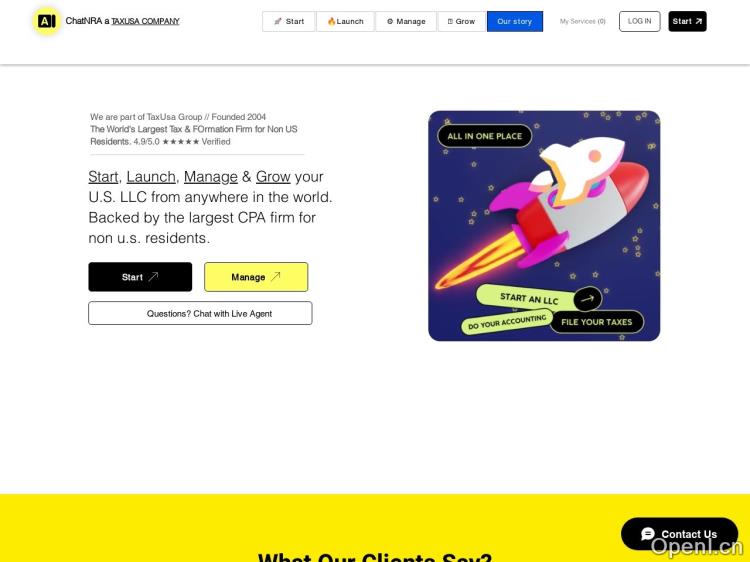Select the Manage nav item with gear icon

(406, 22)
